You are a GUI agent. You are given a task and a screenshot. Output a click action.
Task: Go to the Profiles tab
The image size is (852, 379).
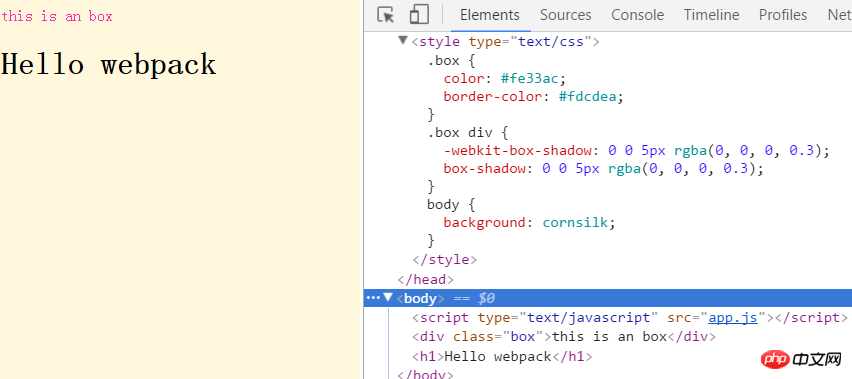pos(783,15)
